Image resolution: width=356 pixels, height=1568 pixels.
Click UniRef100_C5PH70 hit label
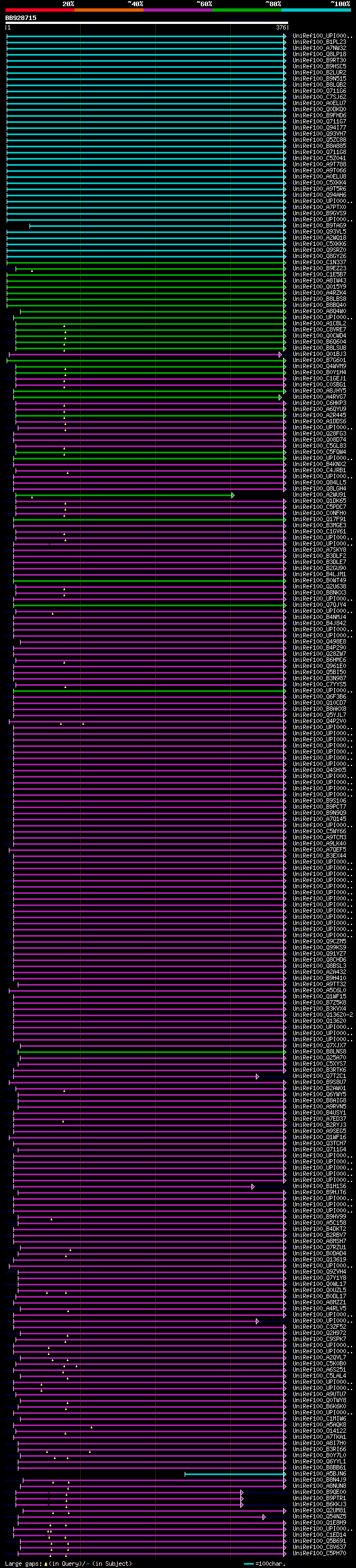pyautogui.click(x=319, y=1554)
